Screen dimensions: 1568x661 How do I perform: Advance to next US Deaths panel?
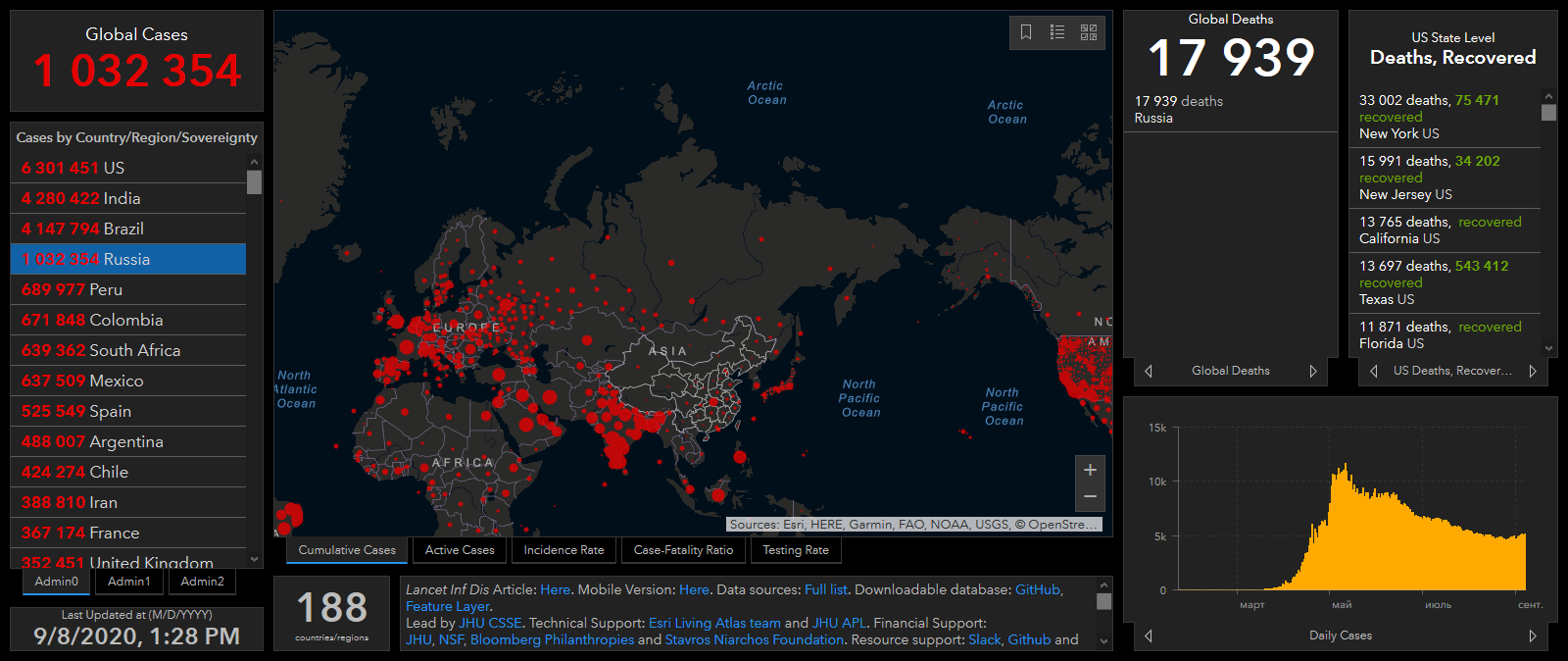[x=1533, y=371]
